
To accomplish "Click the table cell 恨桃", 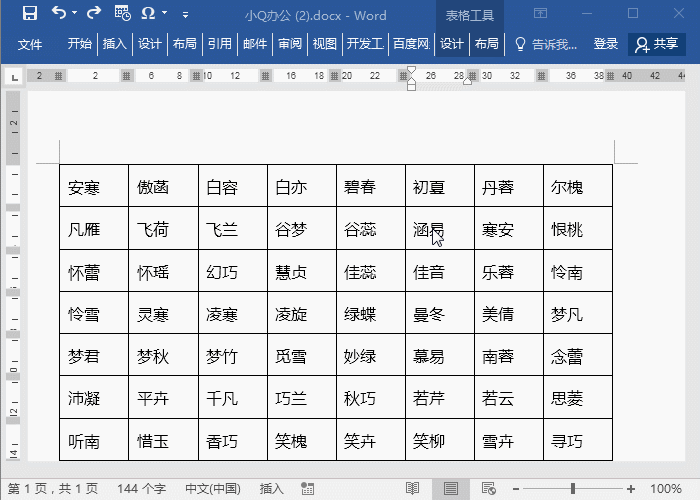I will tap(578, 228).
